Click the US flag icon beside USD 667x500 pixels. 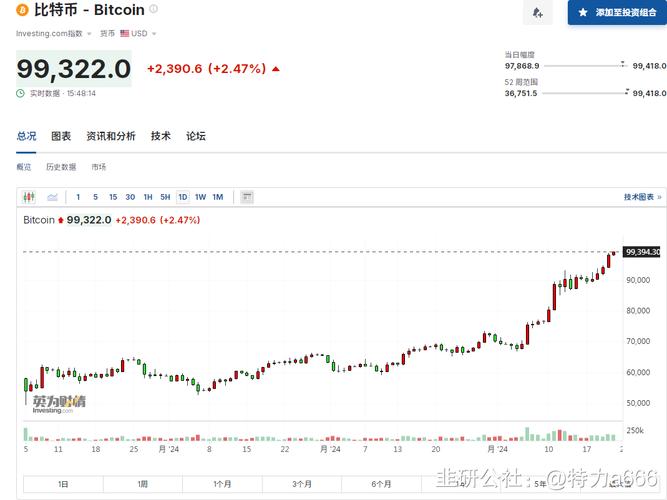pyautogui.click(x=124, y=33)
